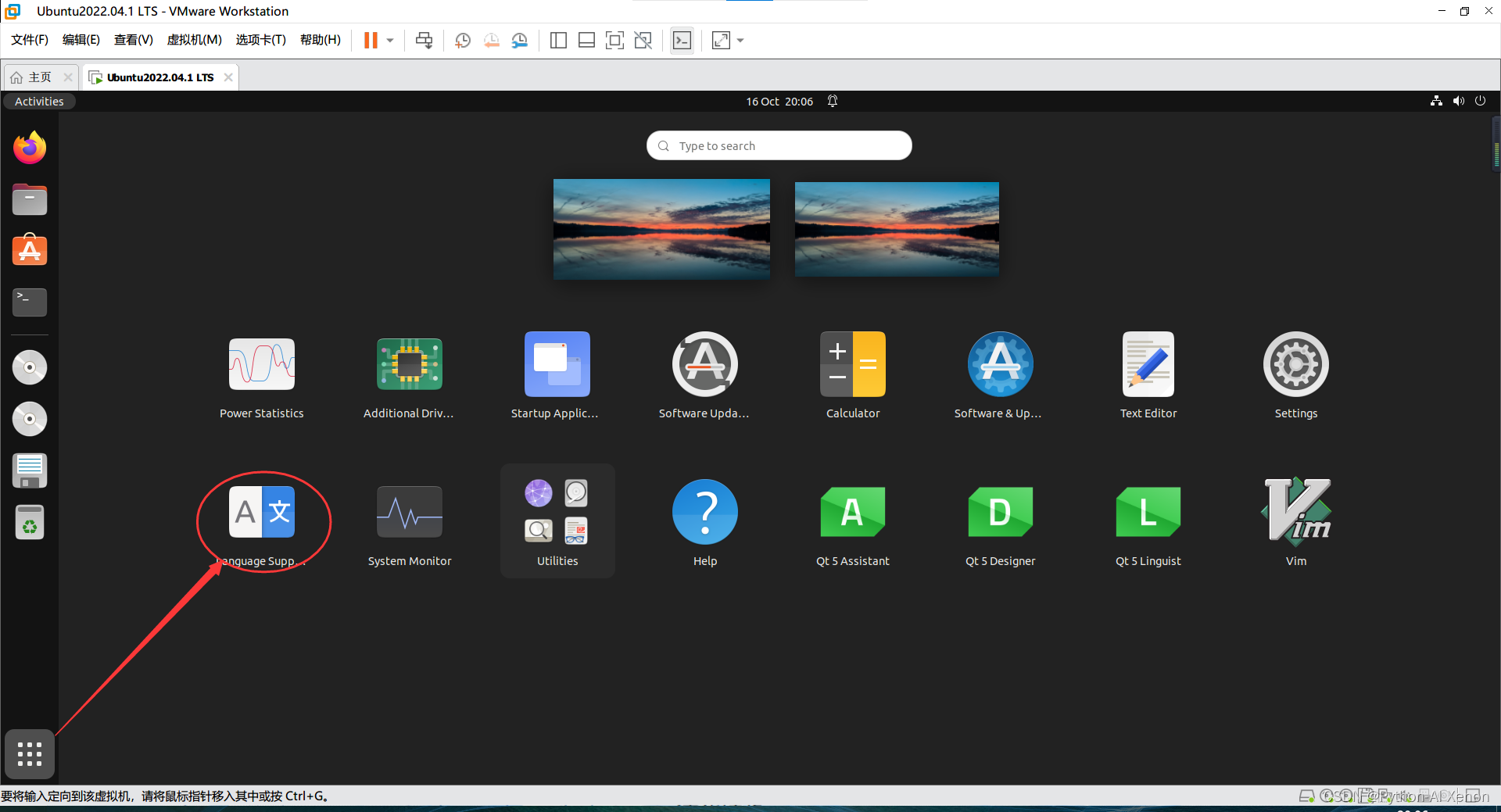Toggle VMware Unity mode icon
Image resolution: width=1501 pixels, height=812 pixels.
point(643,40)
